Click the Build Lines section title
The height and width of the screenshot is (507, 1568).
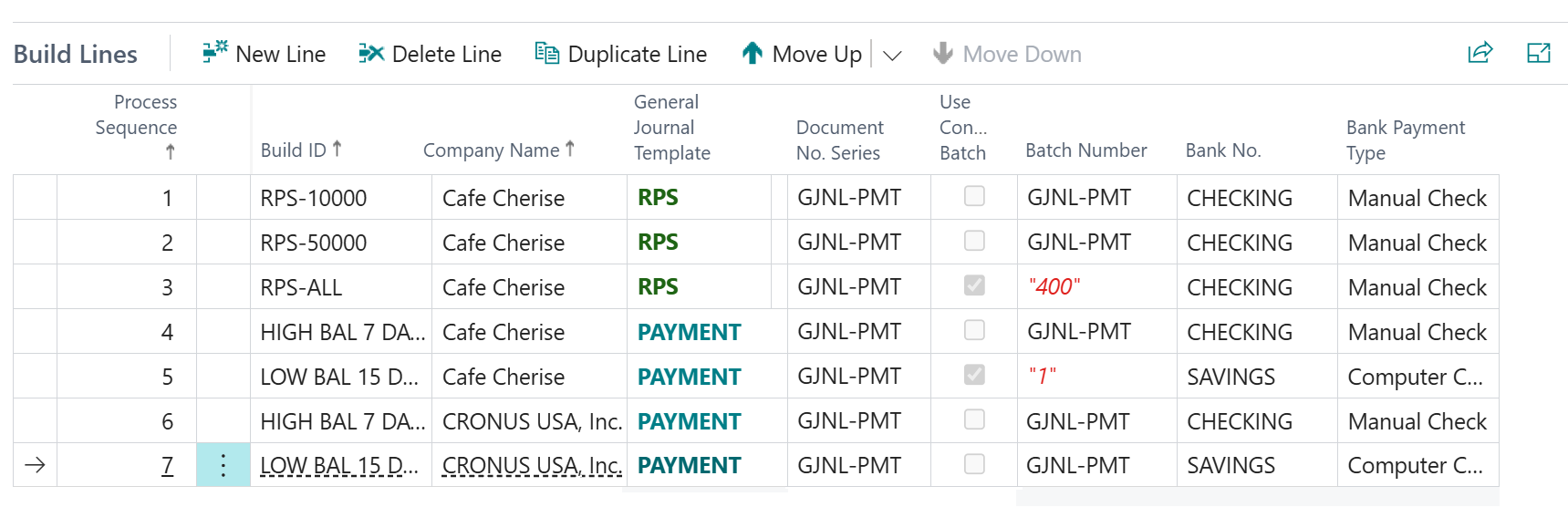click(x=76, y=55)
